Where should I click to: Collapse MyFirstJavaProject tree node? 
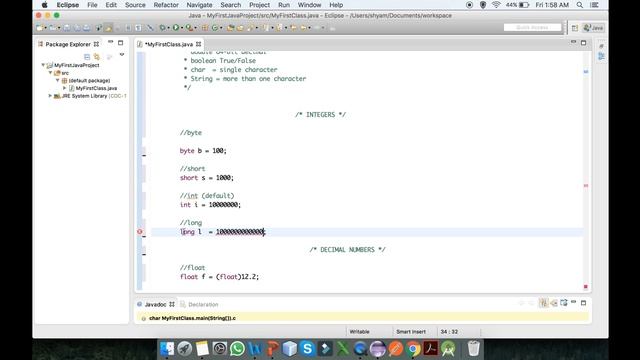pos(43,65)
